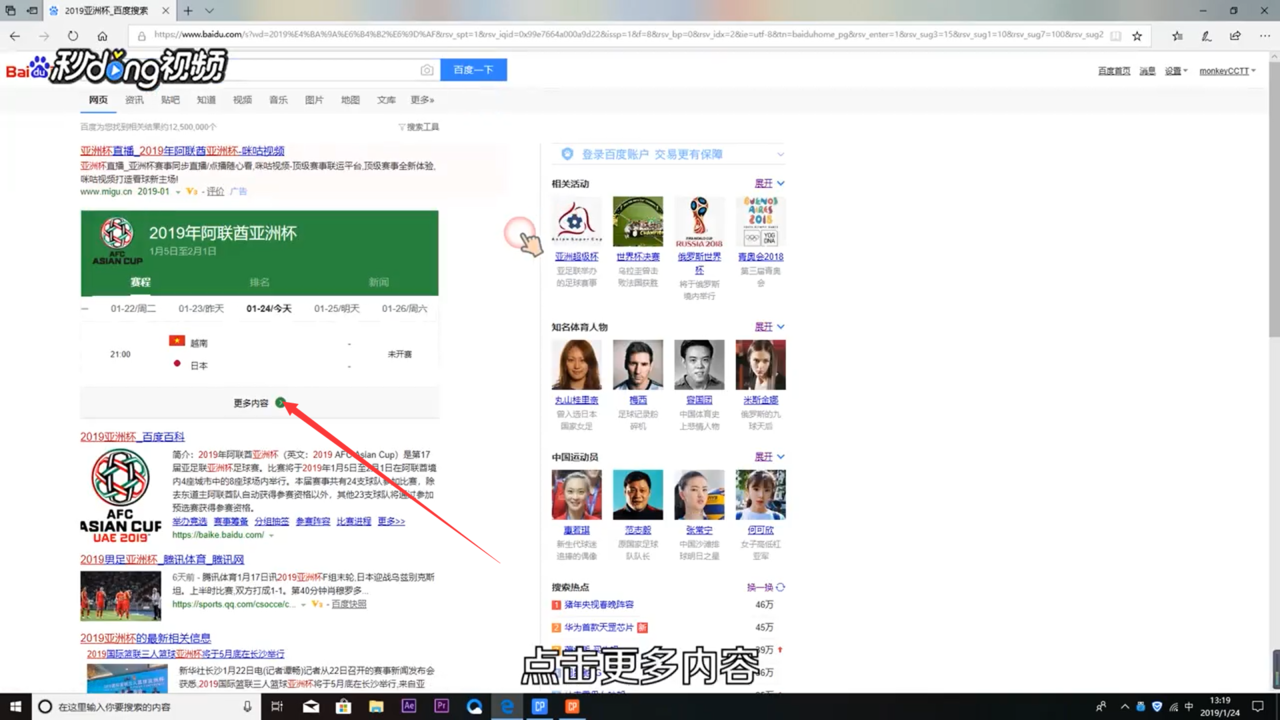Share this page icon in toolbar

[1235, 35]
